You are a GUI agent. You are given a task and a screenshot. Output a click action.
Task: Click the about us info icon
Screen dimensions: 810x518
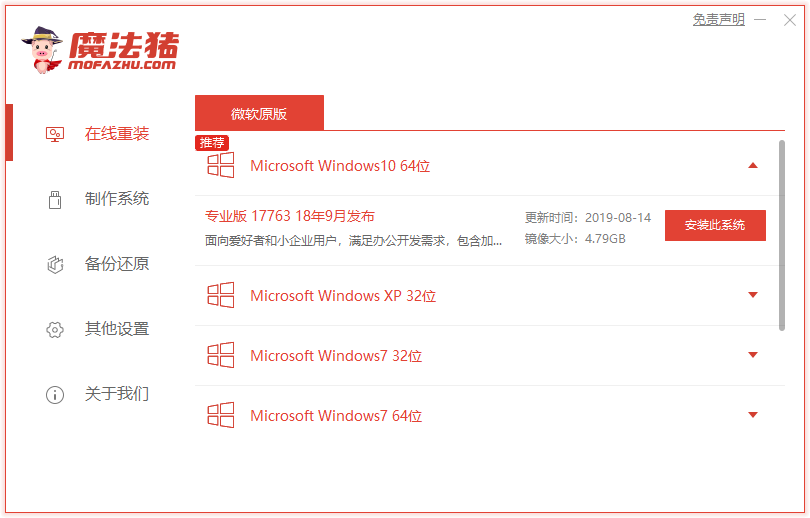tap(55, 394)
